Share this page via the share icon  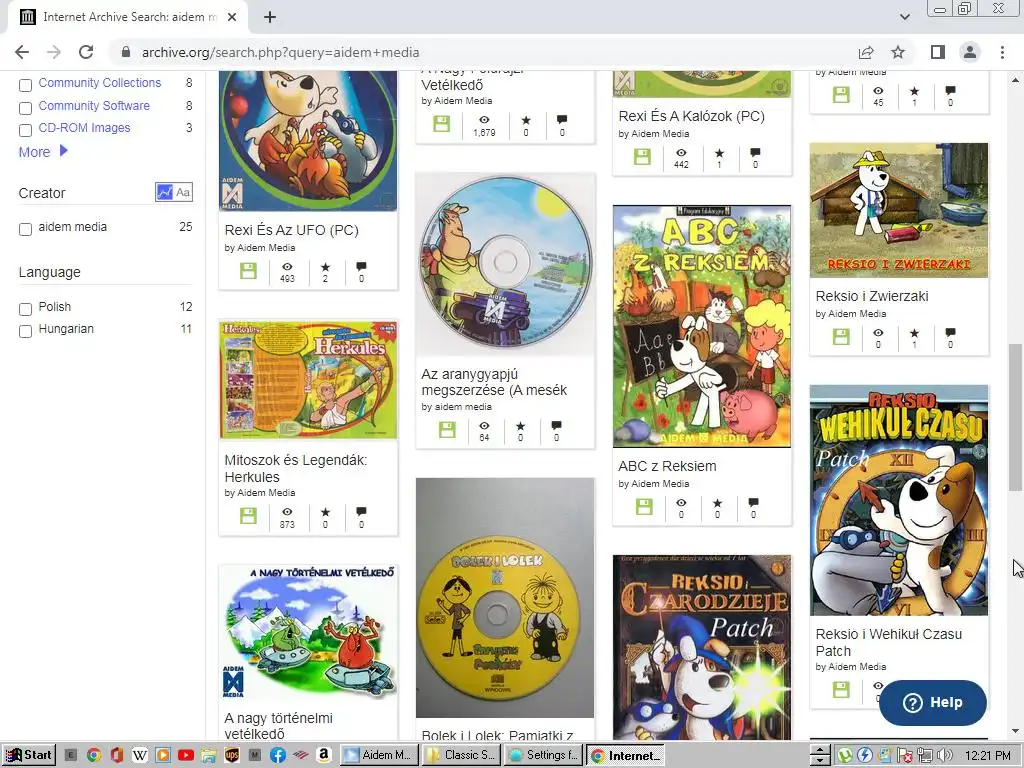coord(866,52)
